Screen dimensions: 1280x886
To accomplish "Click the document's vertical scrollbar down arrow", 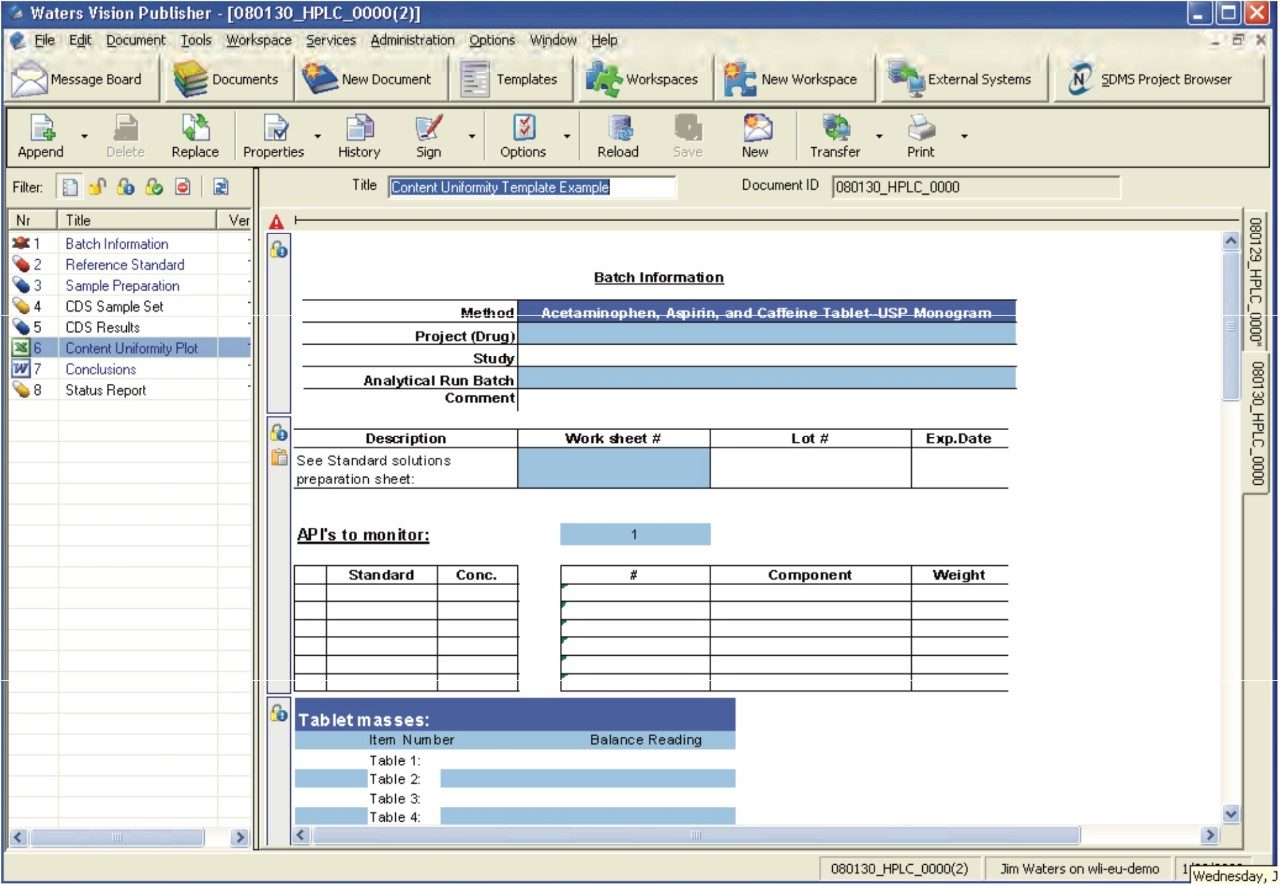I will (x=1231, y=815).
